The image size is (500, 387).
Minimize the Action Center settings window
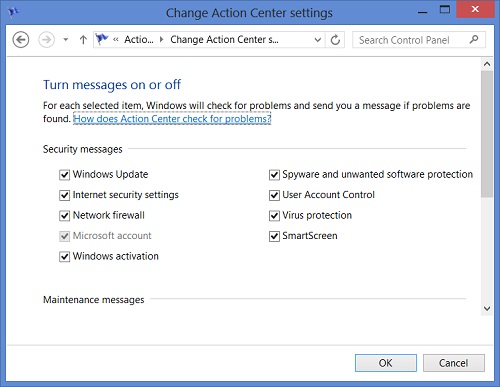[423, 11]
